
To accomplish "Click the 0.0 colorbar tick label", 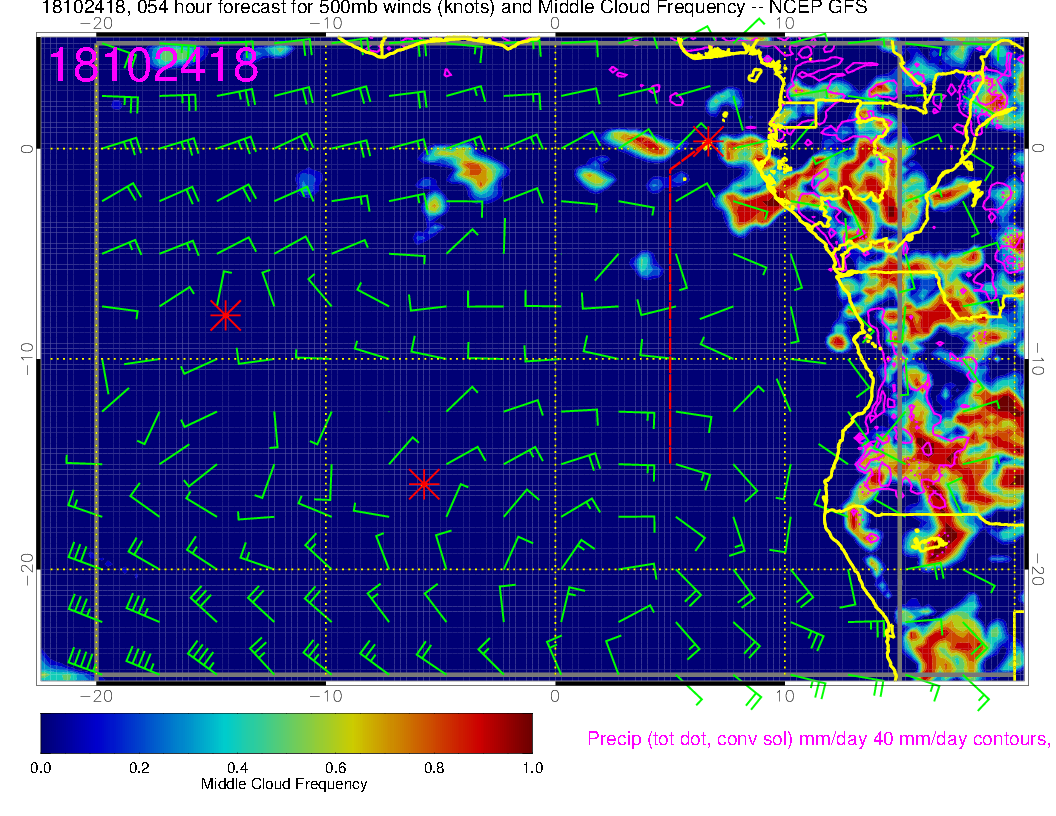I will pyautogui.click(x=40, y=768).
